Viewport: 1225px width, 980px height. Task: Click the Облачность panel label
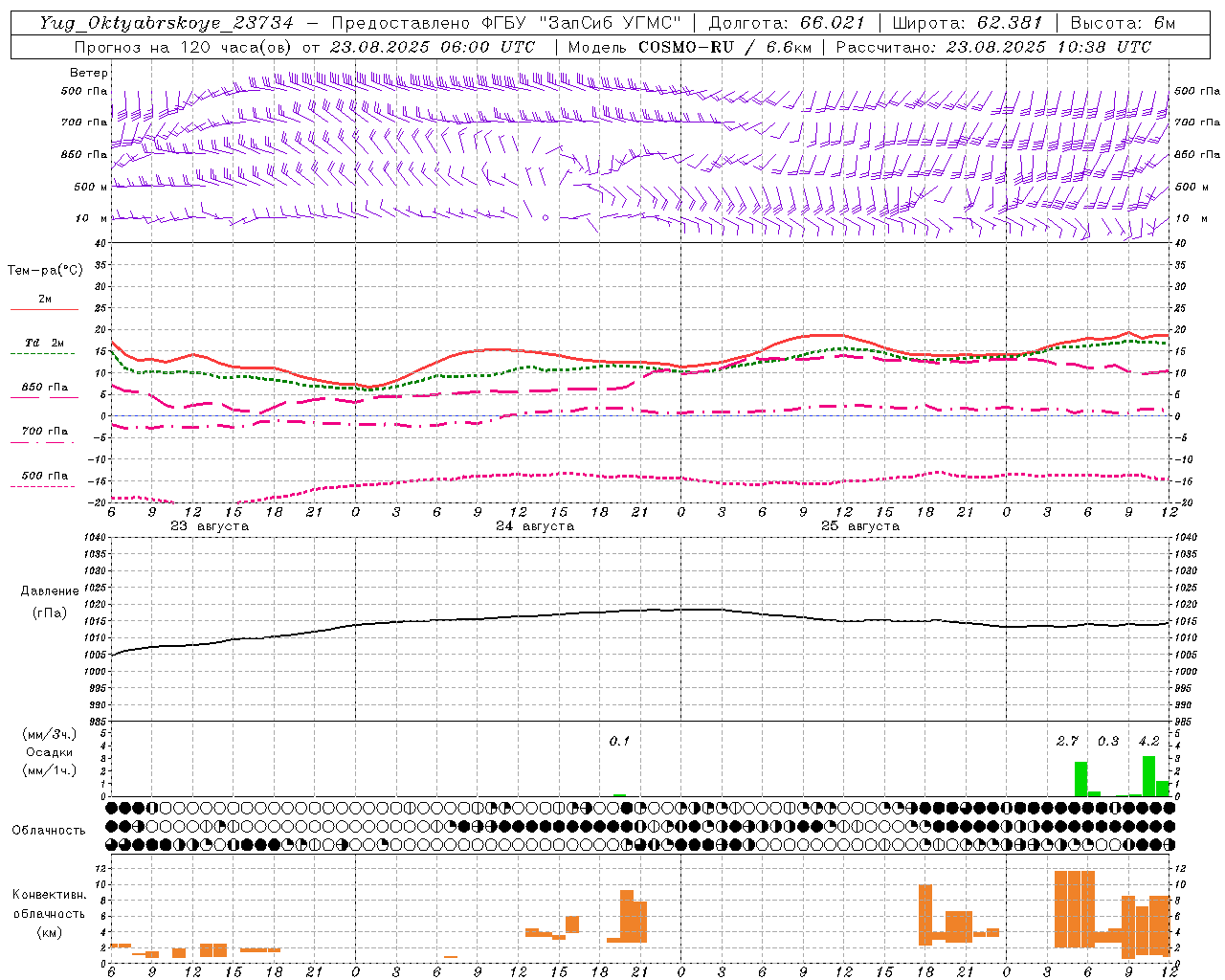pyautogui.click(x=49, y=830)
